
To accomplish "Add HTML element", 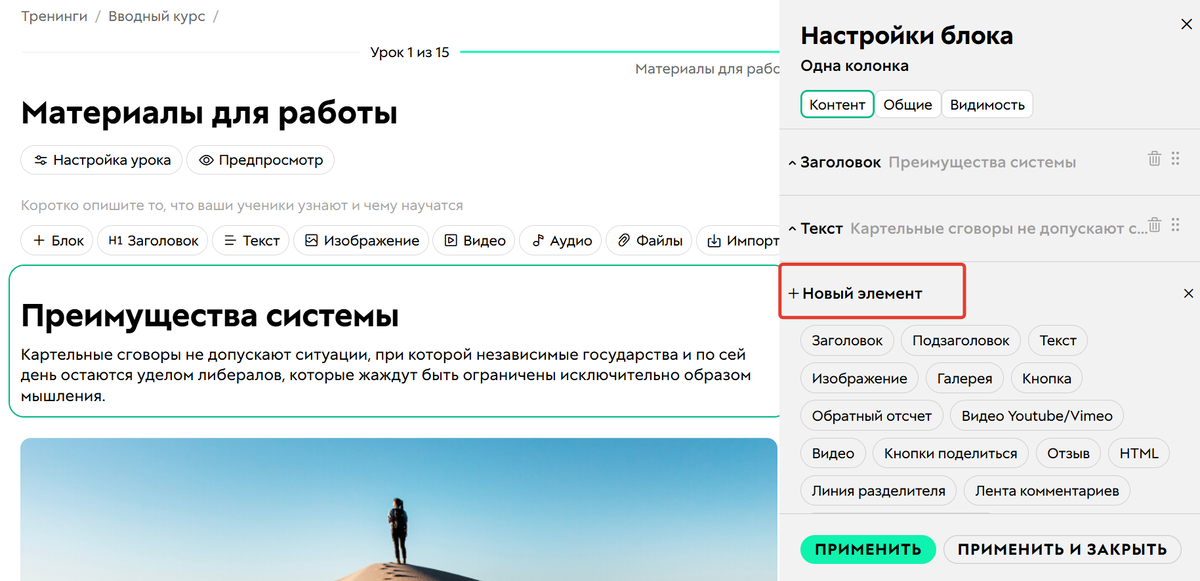I will coord(1139,453).
